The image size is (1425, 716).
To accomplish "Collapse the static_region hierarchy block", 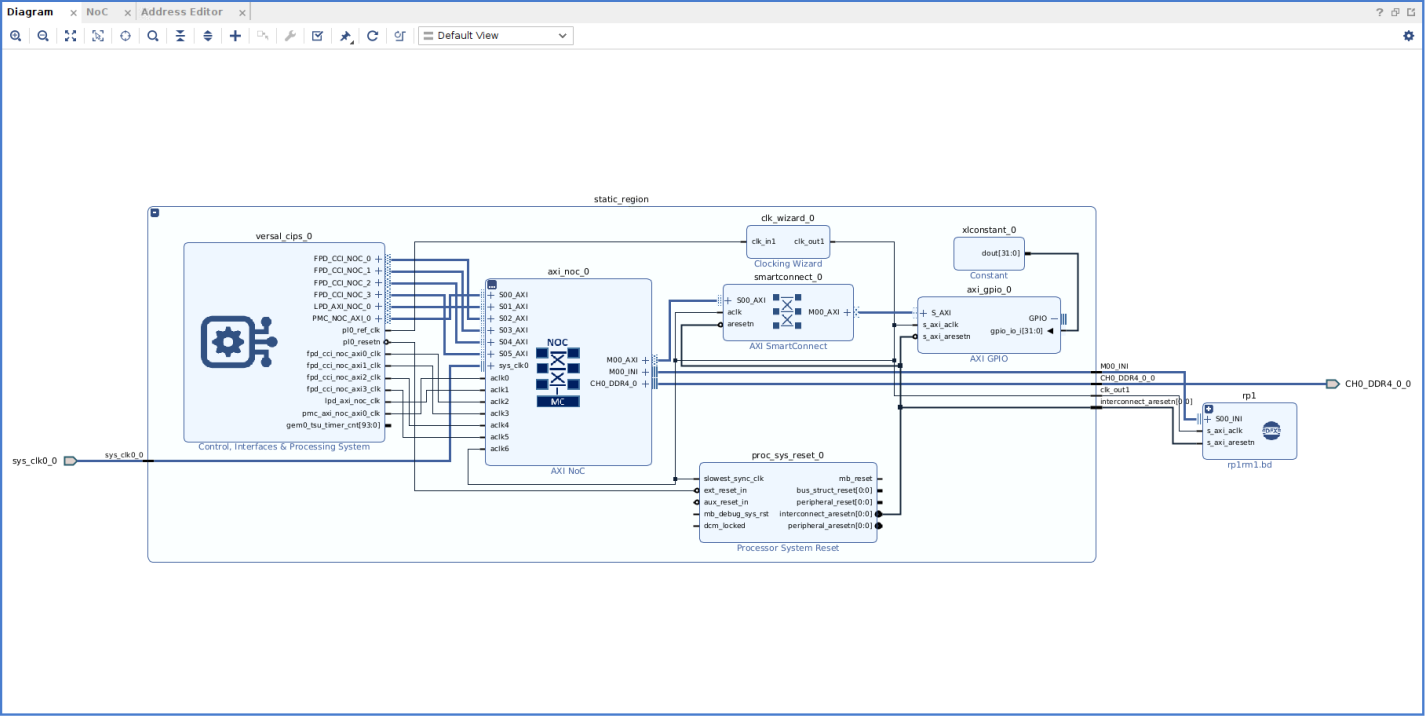I will (x=154, y=211).
